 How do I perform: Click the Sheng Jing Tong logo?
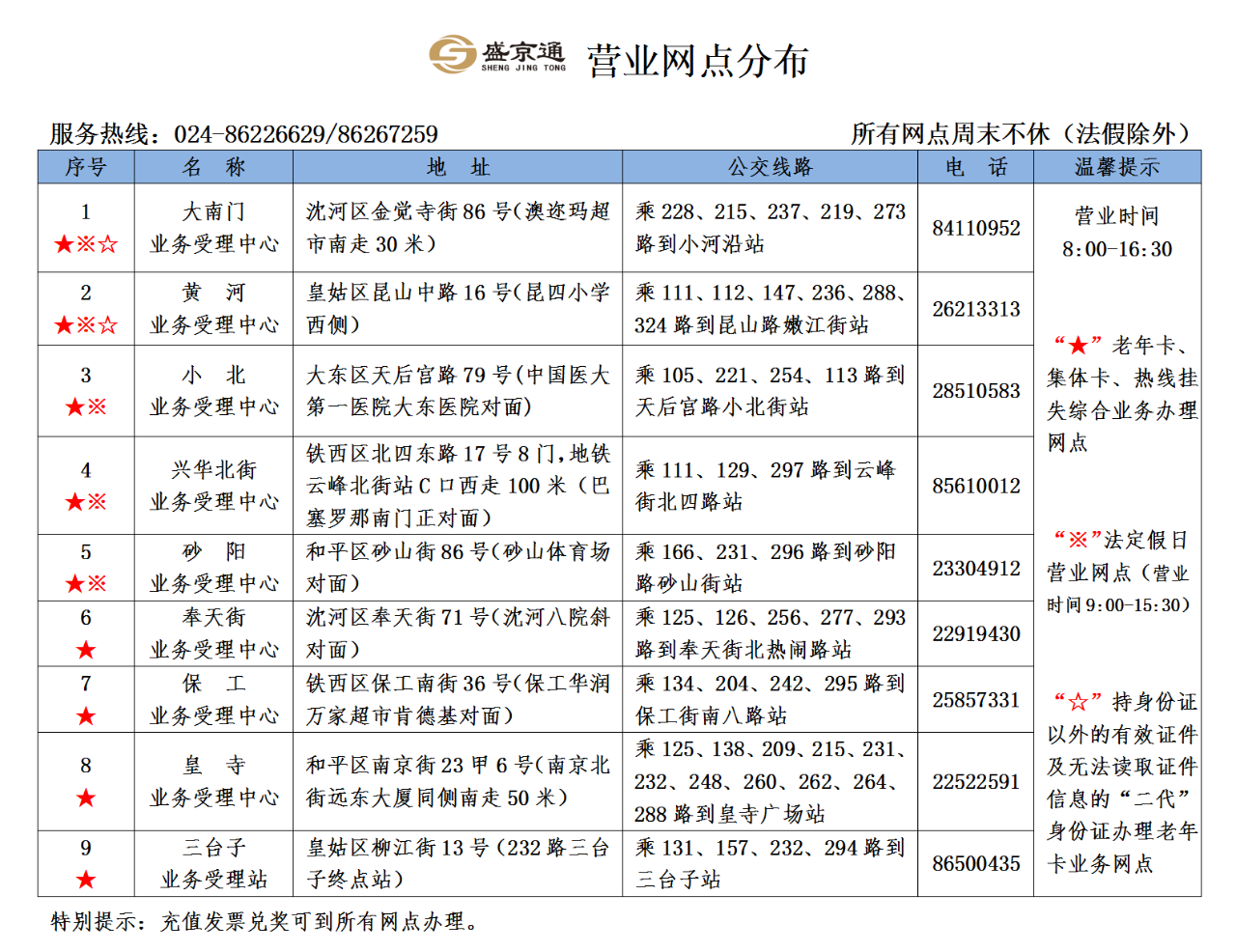coord(497,55)
